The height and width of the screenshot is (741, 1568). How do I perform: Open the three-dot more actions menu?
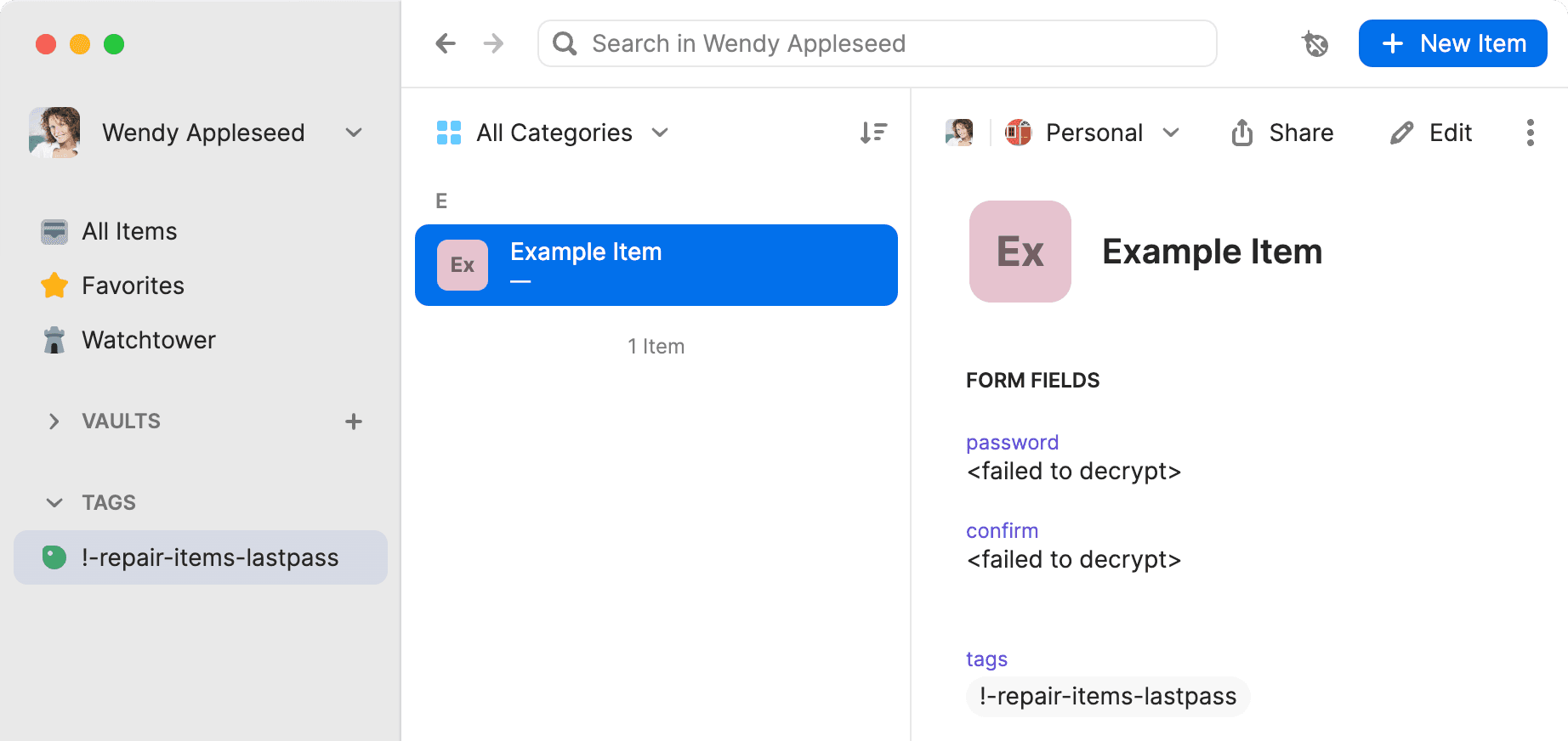1530,133
